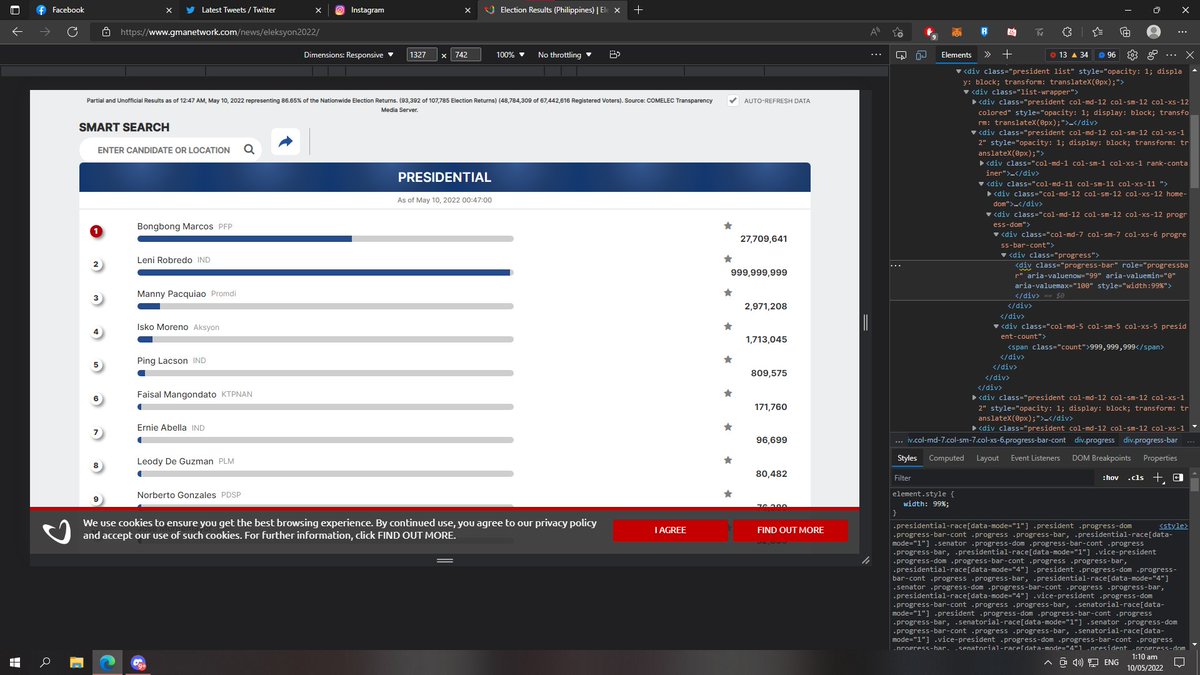The height and width of the screenshot is (675, 1200).
Task: Click the blue share arrow icon
Action: coord(285,143)
